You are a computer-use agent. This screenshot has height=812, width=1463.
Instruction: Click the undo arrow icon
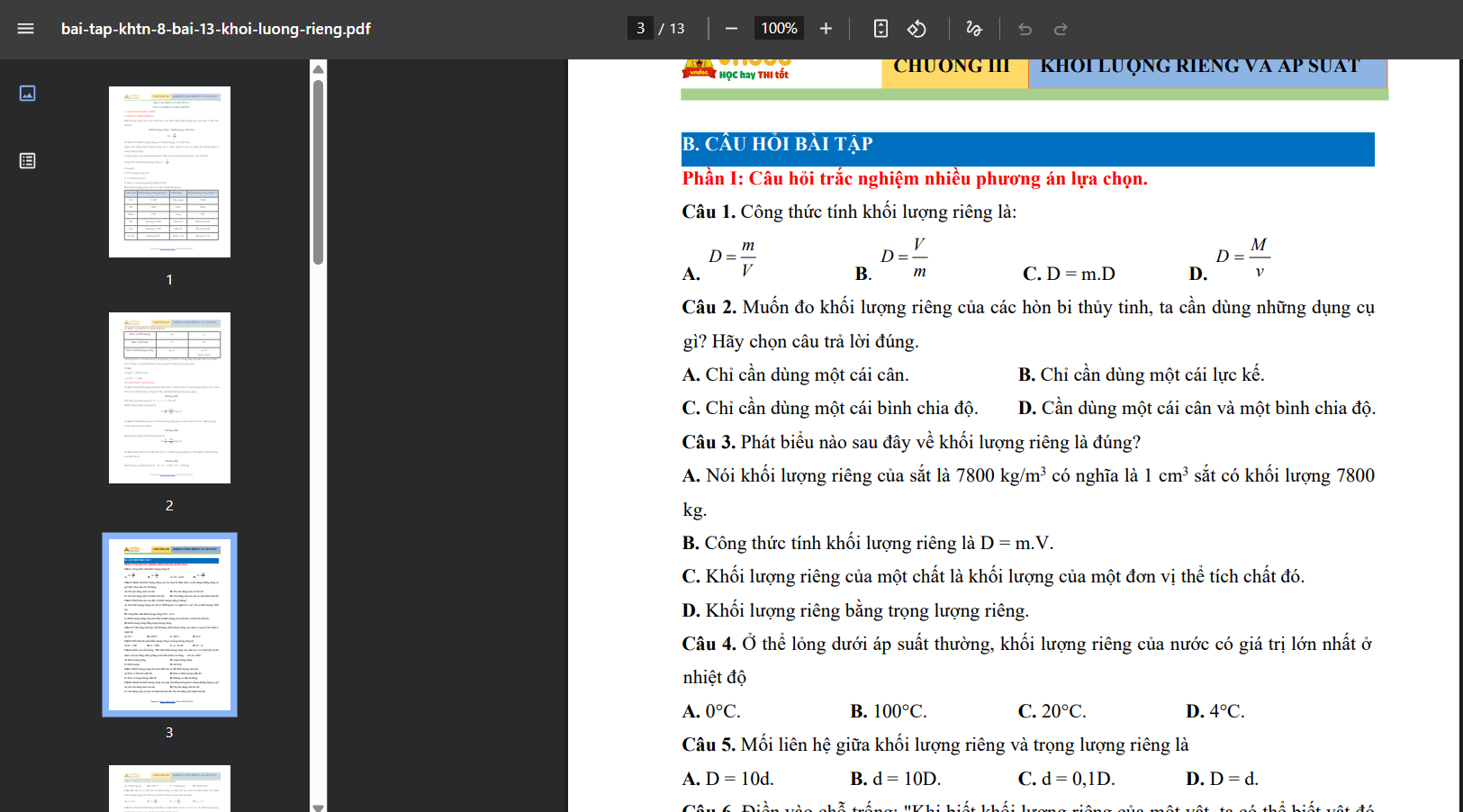pyautogui.click(x=1025, y=29)
